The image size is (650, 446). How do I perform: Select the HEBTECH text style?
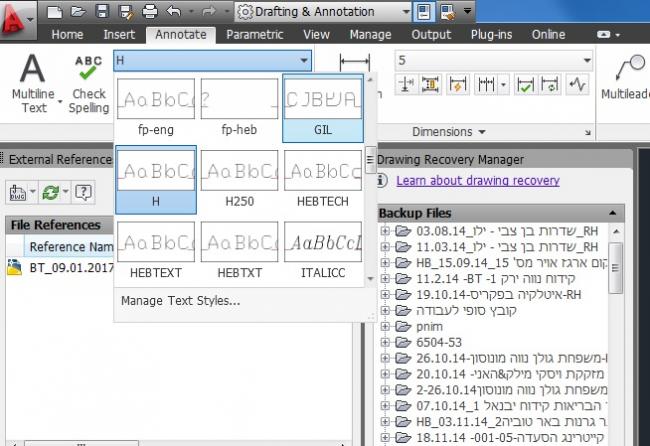(323, 179)
